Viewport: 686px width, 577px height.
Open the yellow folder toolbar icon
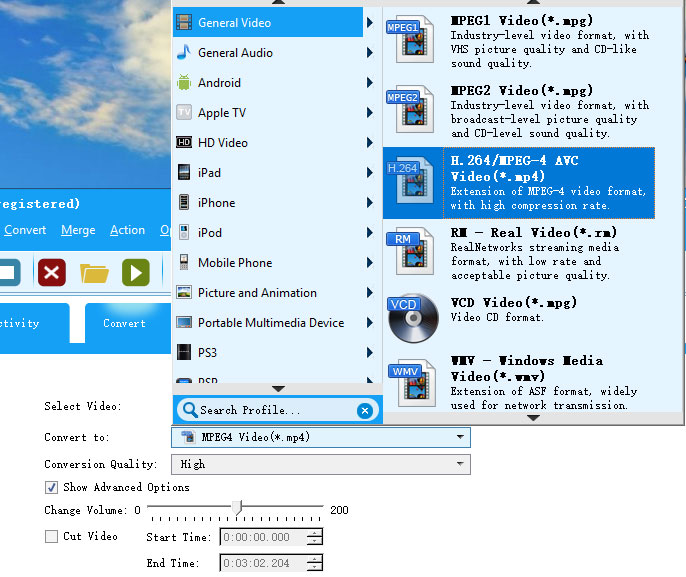coord(94,273)
